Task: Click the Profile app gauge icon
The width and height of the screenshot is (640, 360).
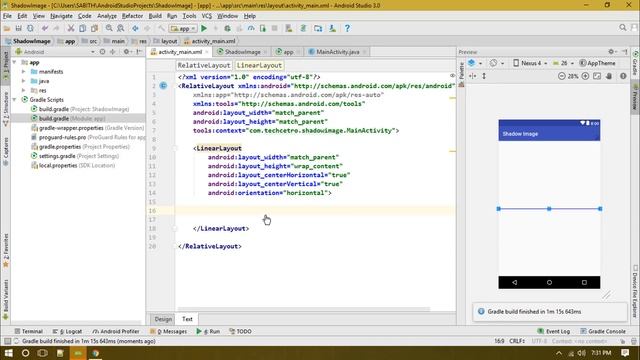Action: [x=251, y=29]
